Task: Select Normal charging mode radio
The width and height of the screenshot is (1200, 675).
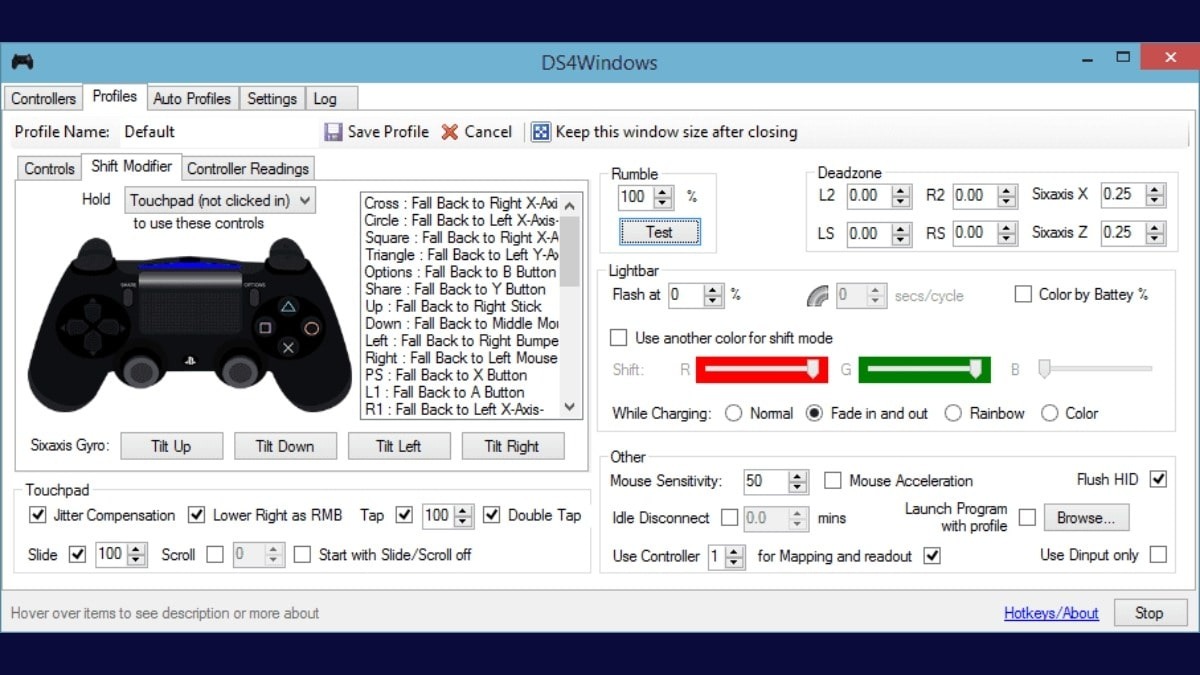Action: coord(734,413)
